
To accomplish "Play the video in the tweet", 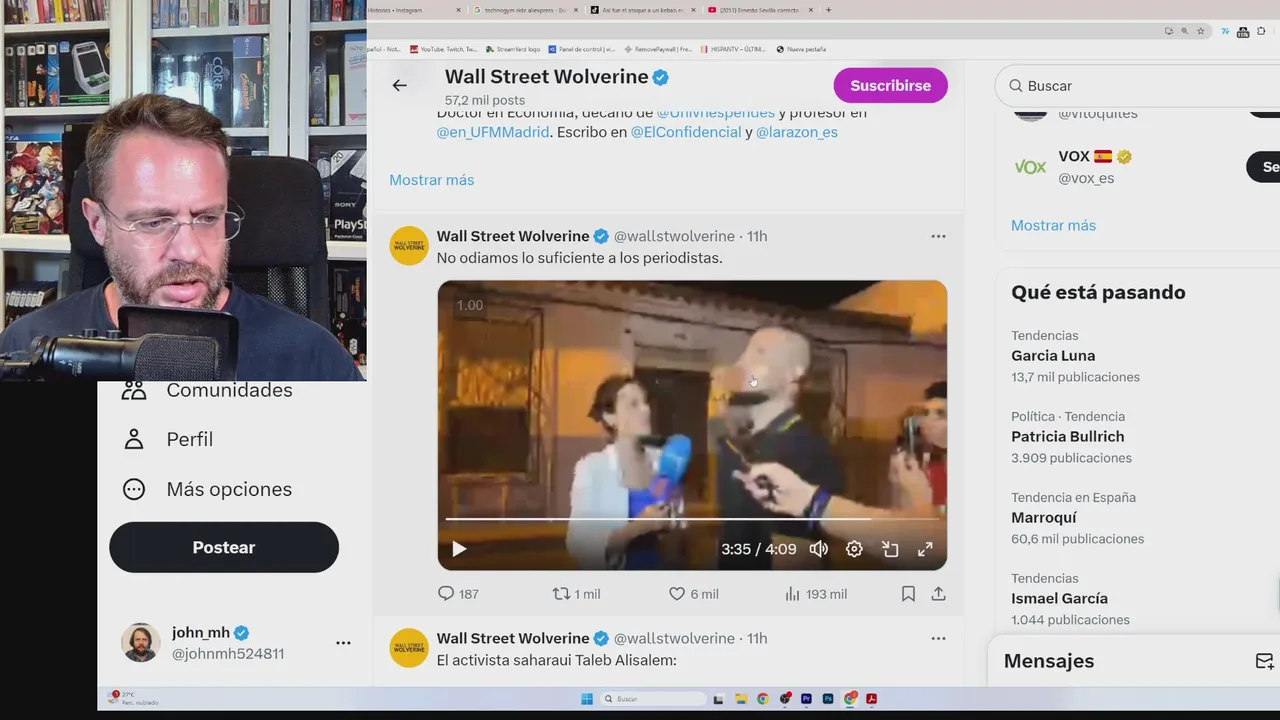I will [459, 548].
